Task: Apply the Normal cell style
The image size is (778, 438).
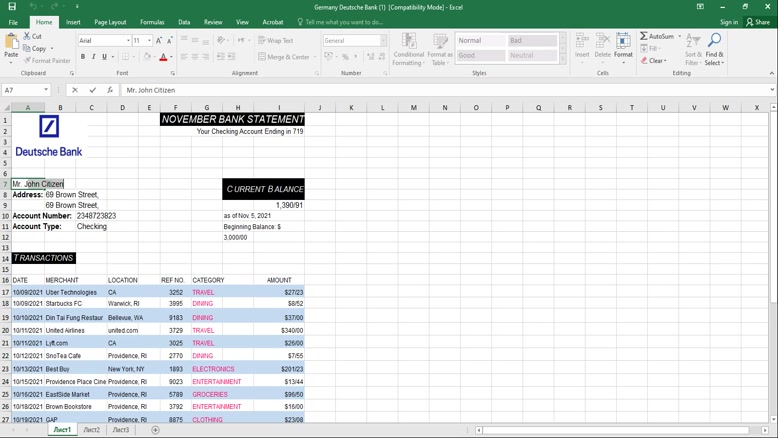Action: [x=480, y=40]
